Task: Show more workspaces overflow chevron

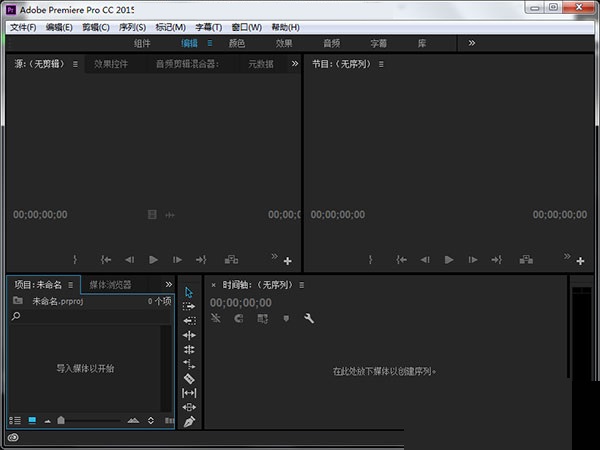Action: click(x=472, y=43)
